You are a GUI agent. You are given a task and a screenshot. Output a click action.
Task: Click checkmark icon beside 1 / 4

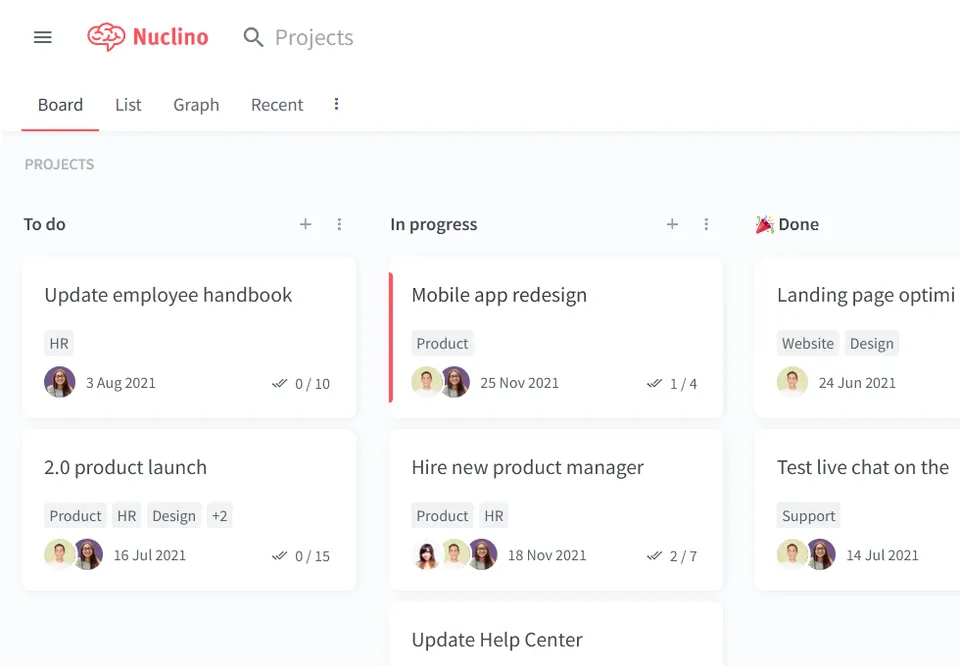tap(654, 383)
